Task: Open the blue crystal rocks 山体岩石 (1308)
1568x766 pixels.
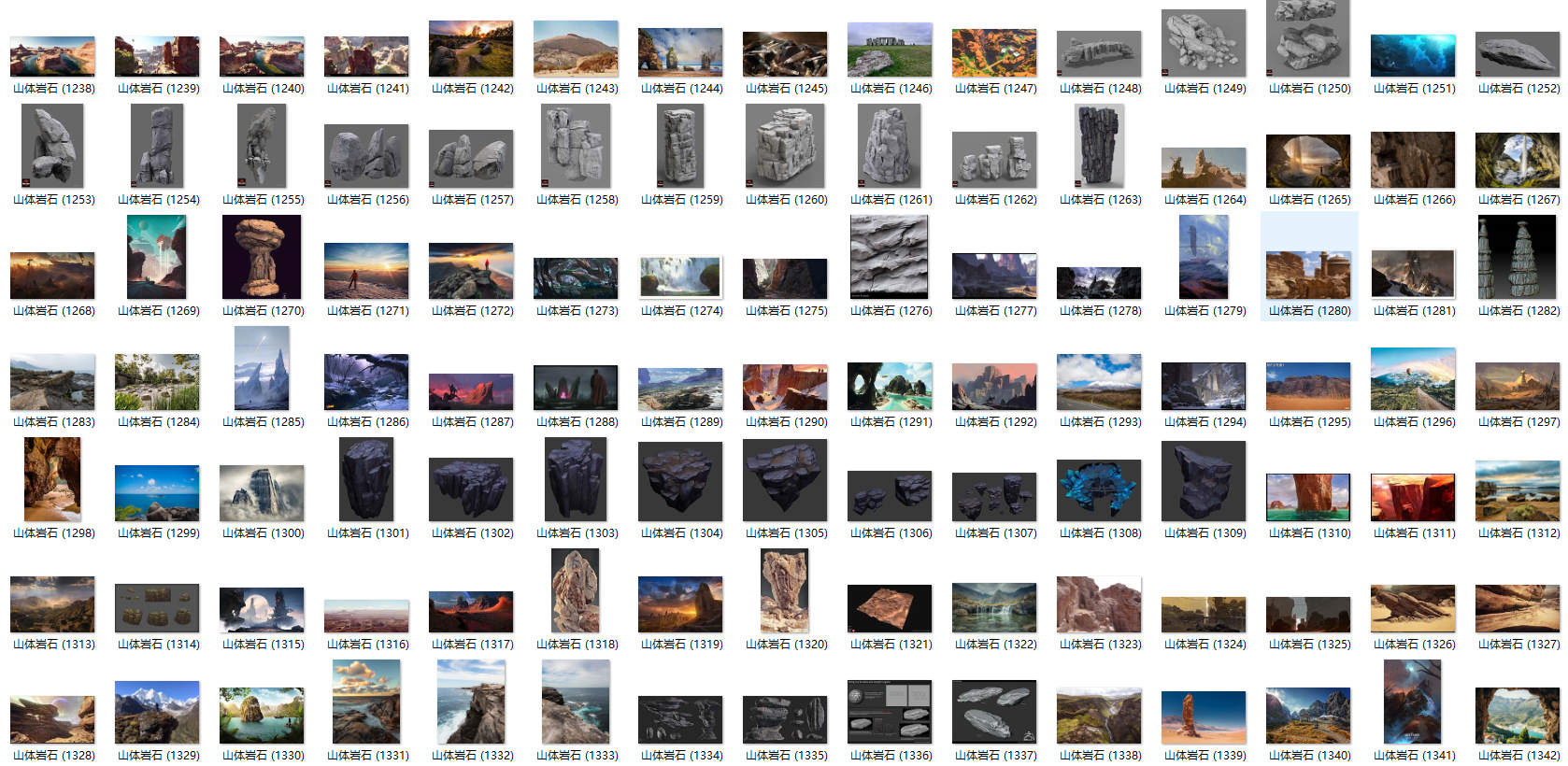Action: 1099,489
